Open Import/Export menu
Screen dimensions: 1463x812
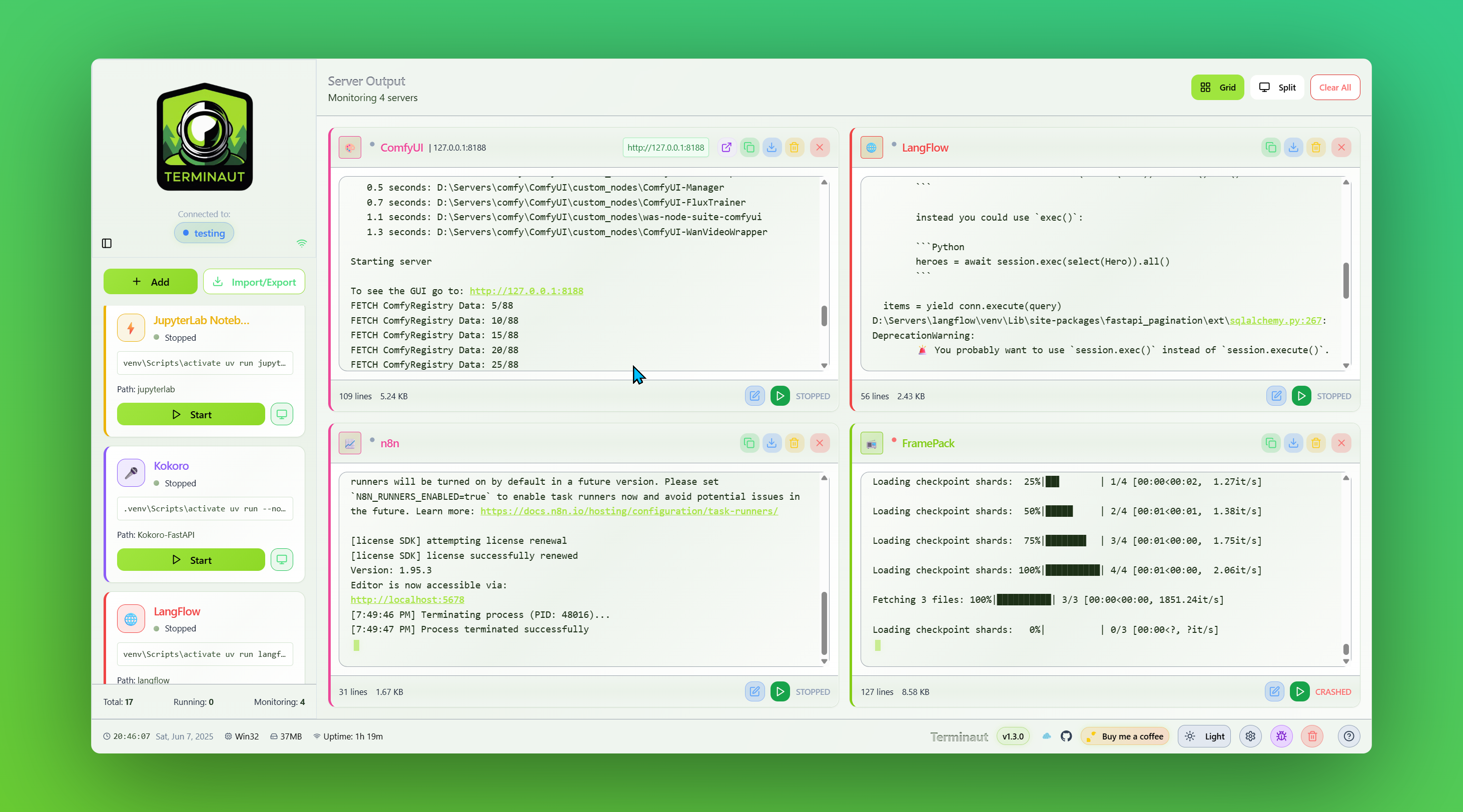254,282
